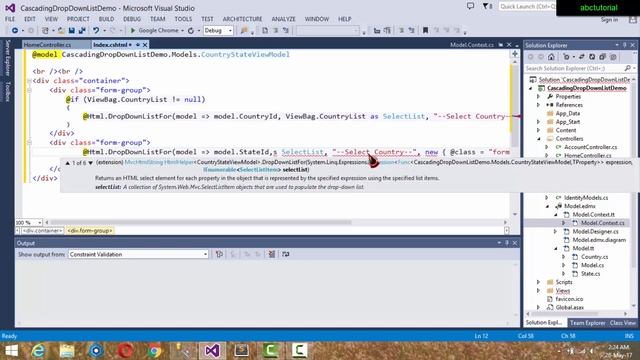The height and width of the screenshot is (360, 640).
Task: Open the Debug configuration dropdown
Action: click(x=230, y=31)
